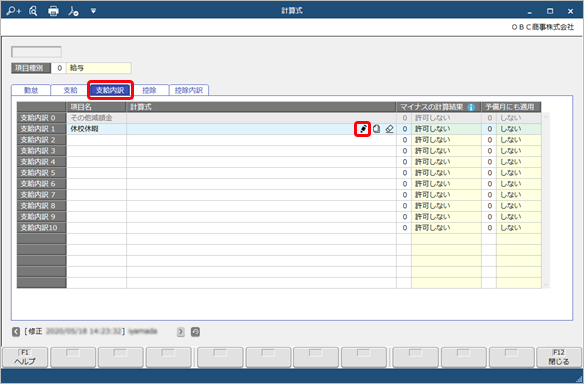Image resolution: width=584 pixels, height=384 pixels.
Task: Open the title bar dropdown arrow
Action: pos(93,11)
